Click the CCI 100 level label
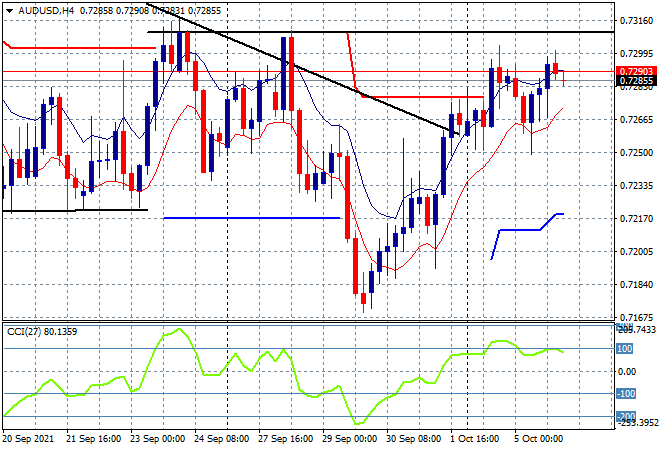This screenshot has width=660, height=450. 625,349
